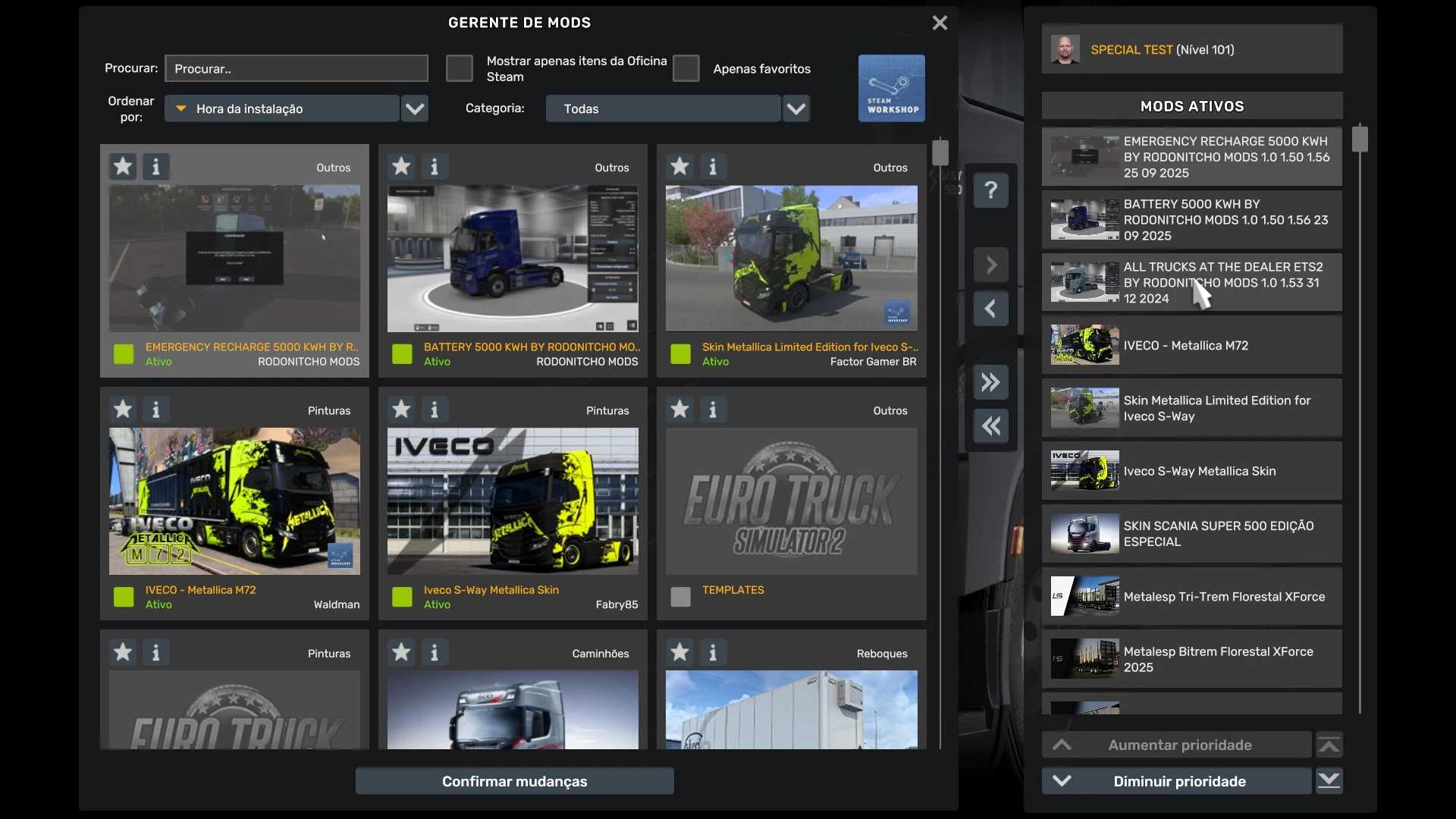1456x819 pixels.
Task: Select ALL TRUCKS AT THE DEALER active mod
Action: tap(1191, 282)
